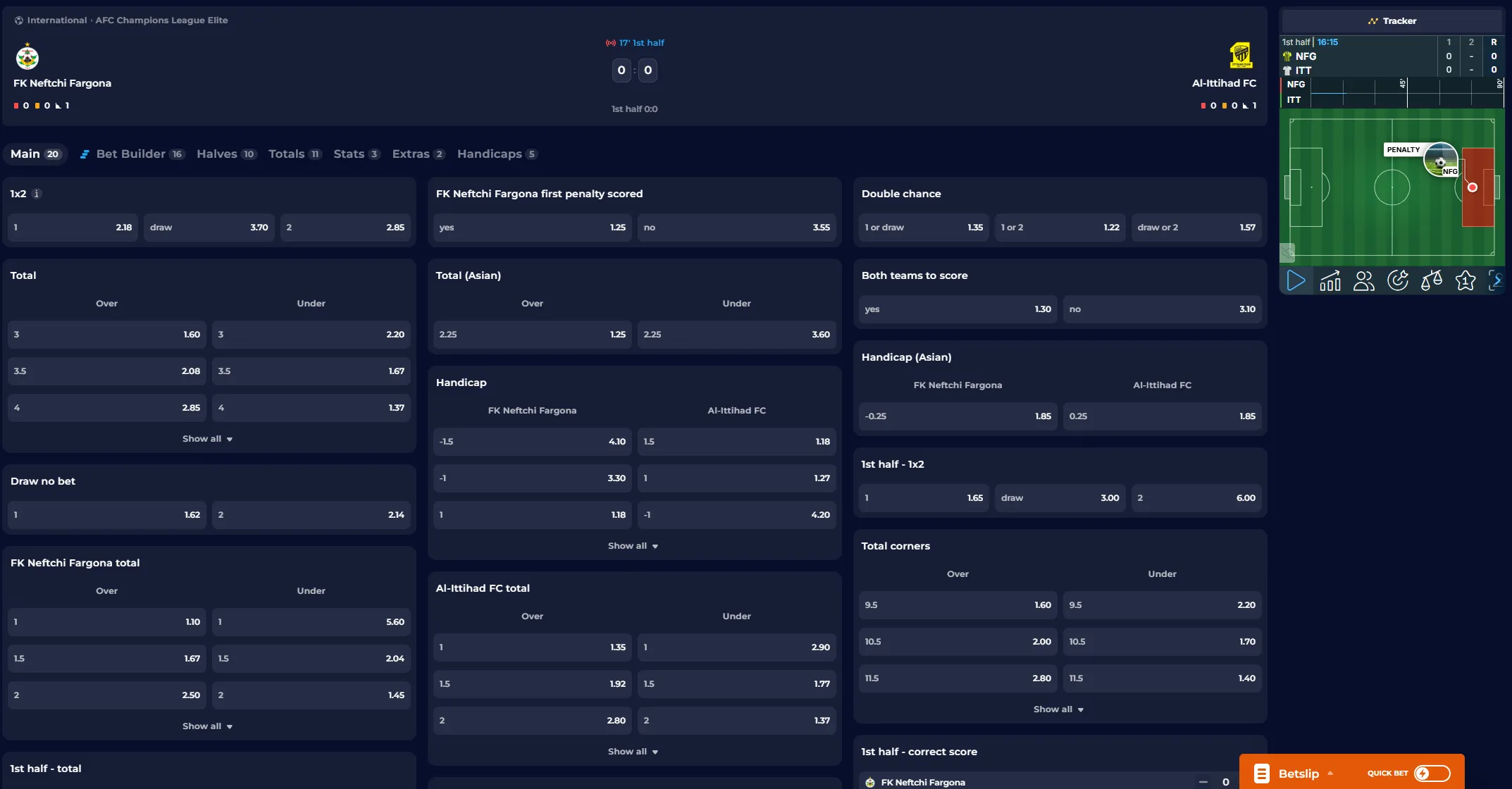Switch to the Halves tab
The image size is (1512, 789).
pyautogui.click(x=226, y=154)
